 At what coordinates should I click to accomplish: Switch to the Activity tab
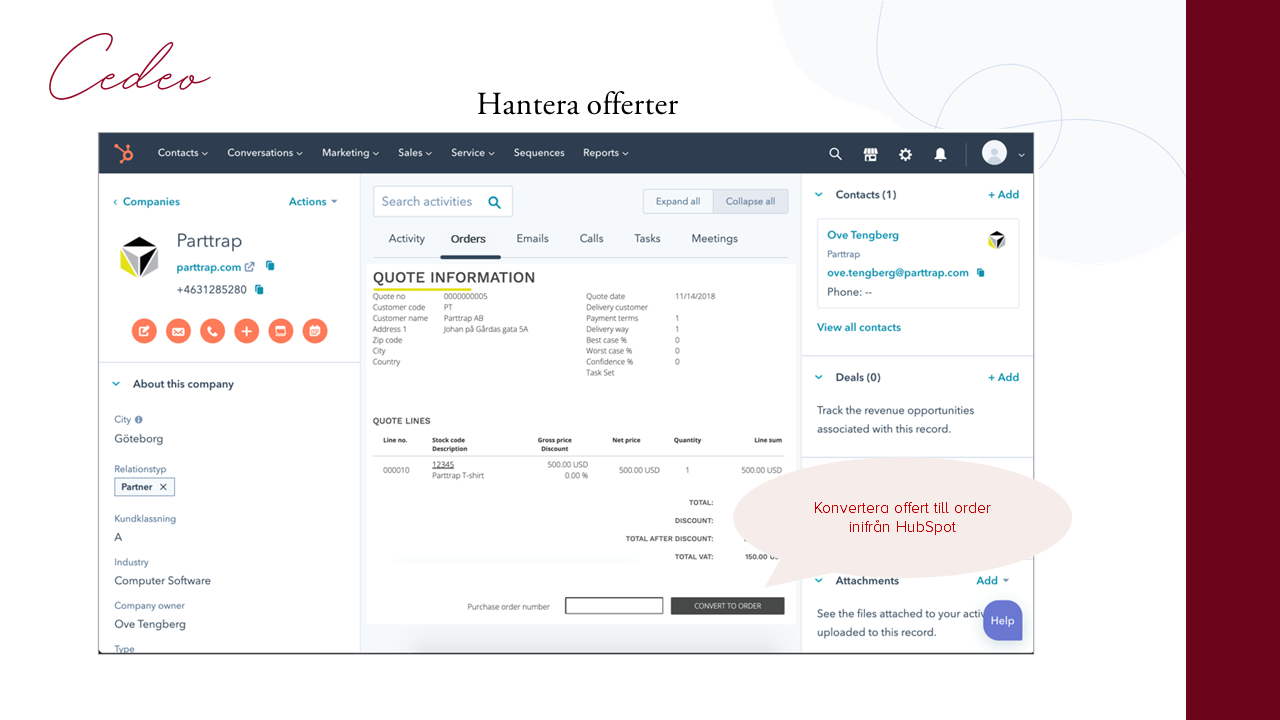(407, 239)
